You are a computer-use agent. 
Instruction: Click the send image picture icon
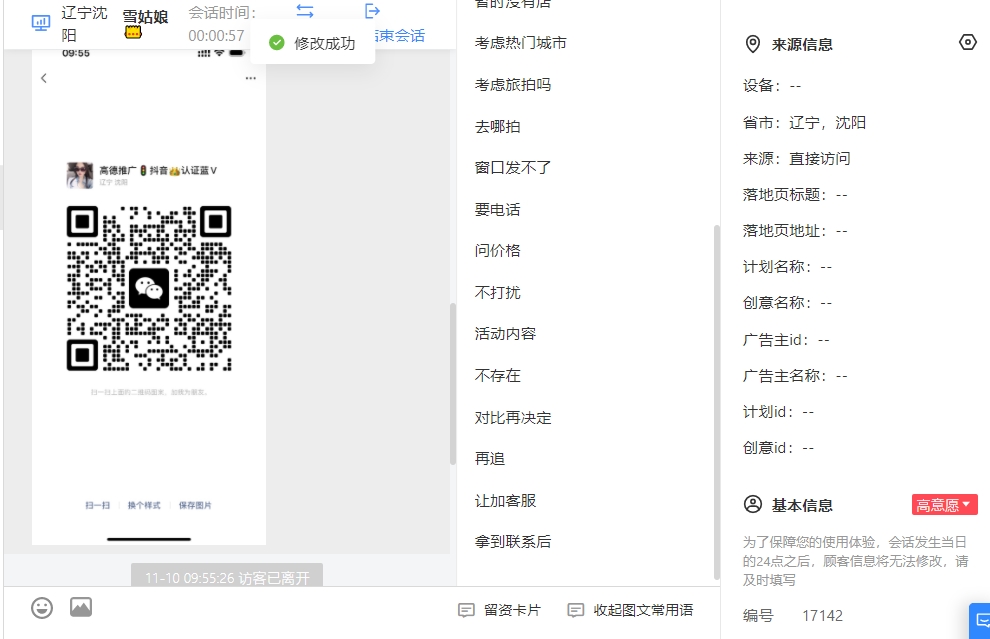81,607
